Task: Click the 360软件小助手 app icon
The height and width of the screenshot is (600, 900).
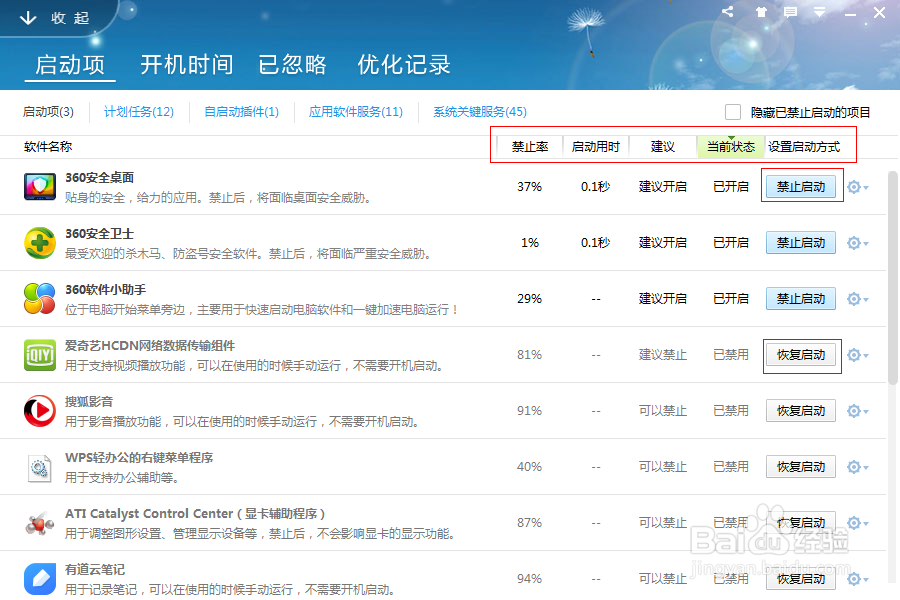Action: pyautogui.click(x=40, y=299)
